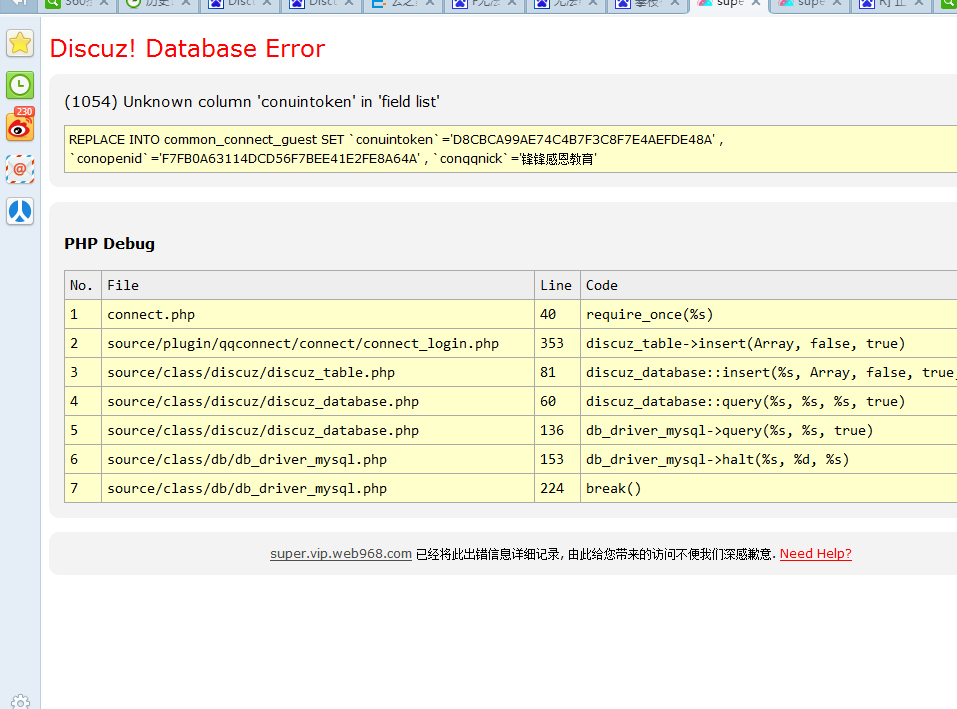The image size is (957, 709).
Task: Click line number 224 cell
Action: point(557,488)
